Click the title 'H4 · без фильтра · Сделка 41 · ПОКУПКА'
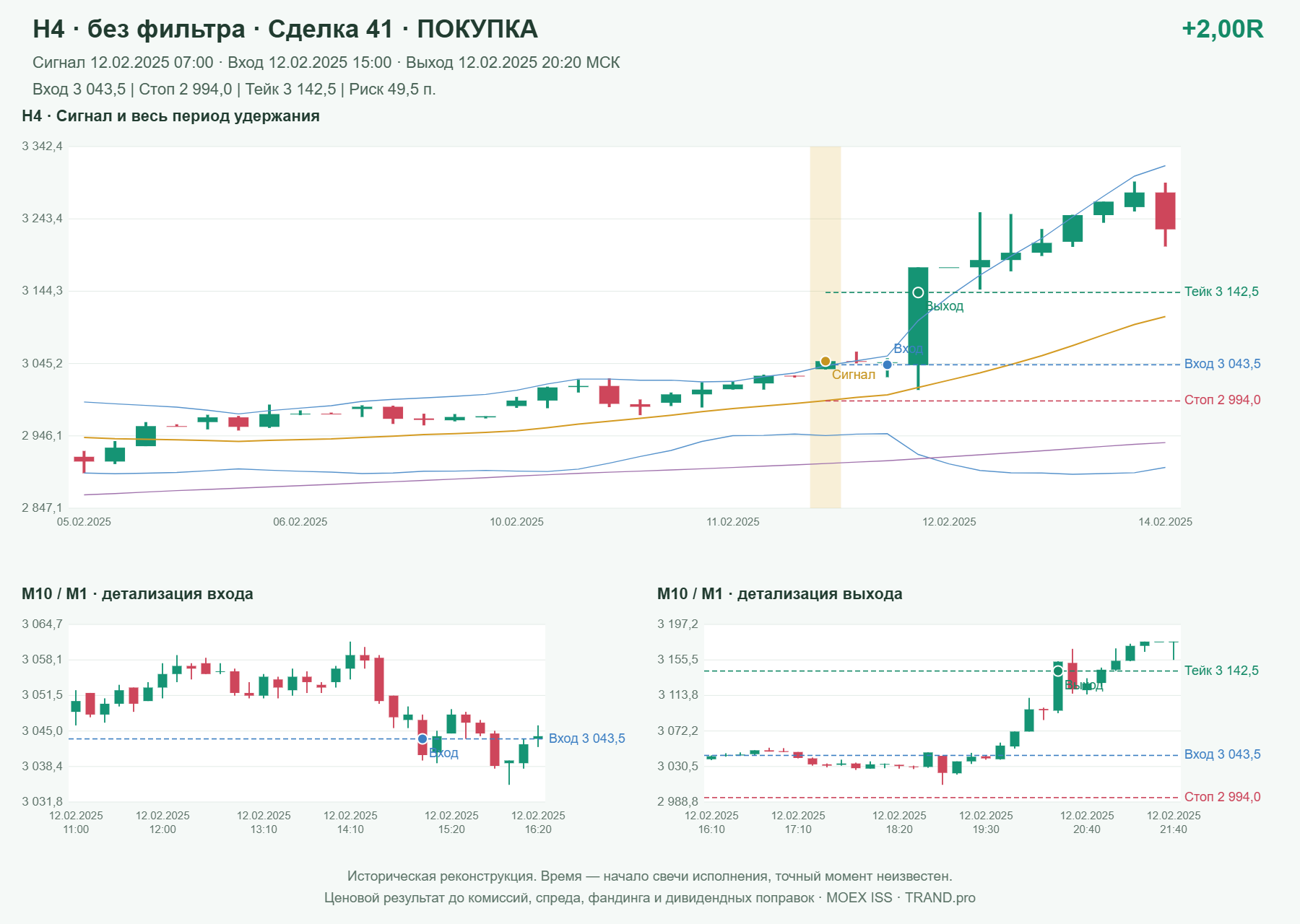The image size is (1300, 924). [x=285, y=29]
